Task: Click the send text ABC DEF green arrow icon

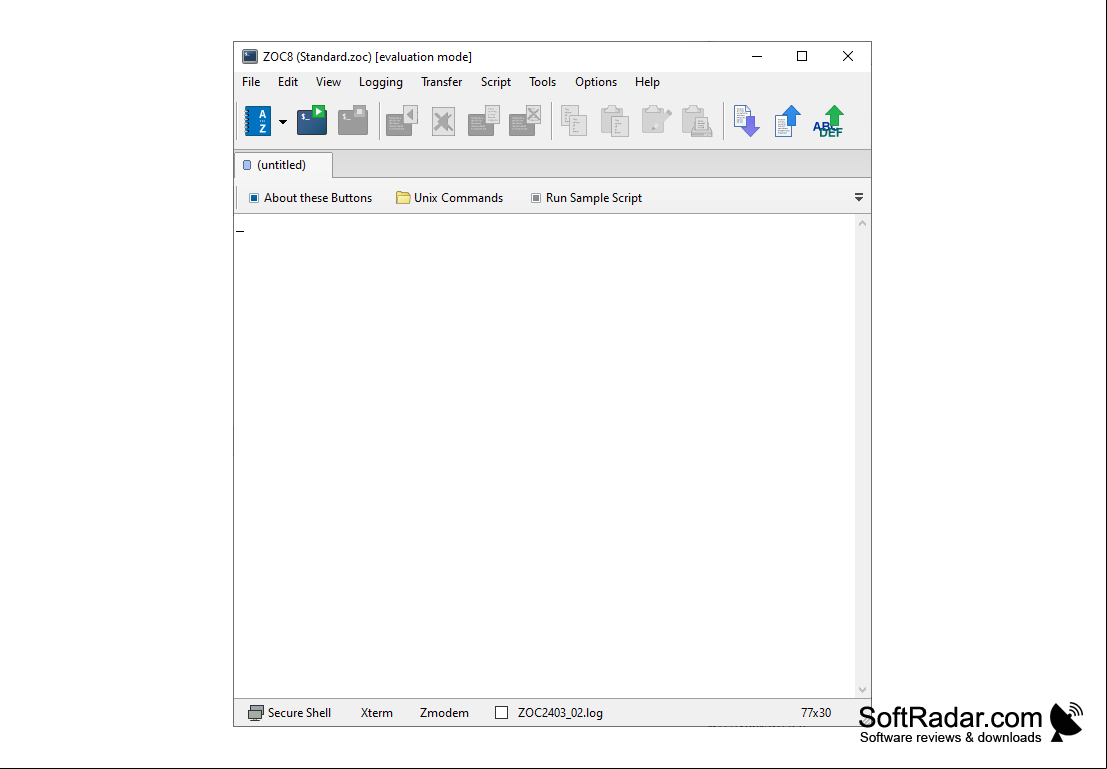Action: pyautogui.click(x=828, y=121)
